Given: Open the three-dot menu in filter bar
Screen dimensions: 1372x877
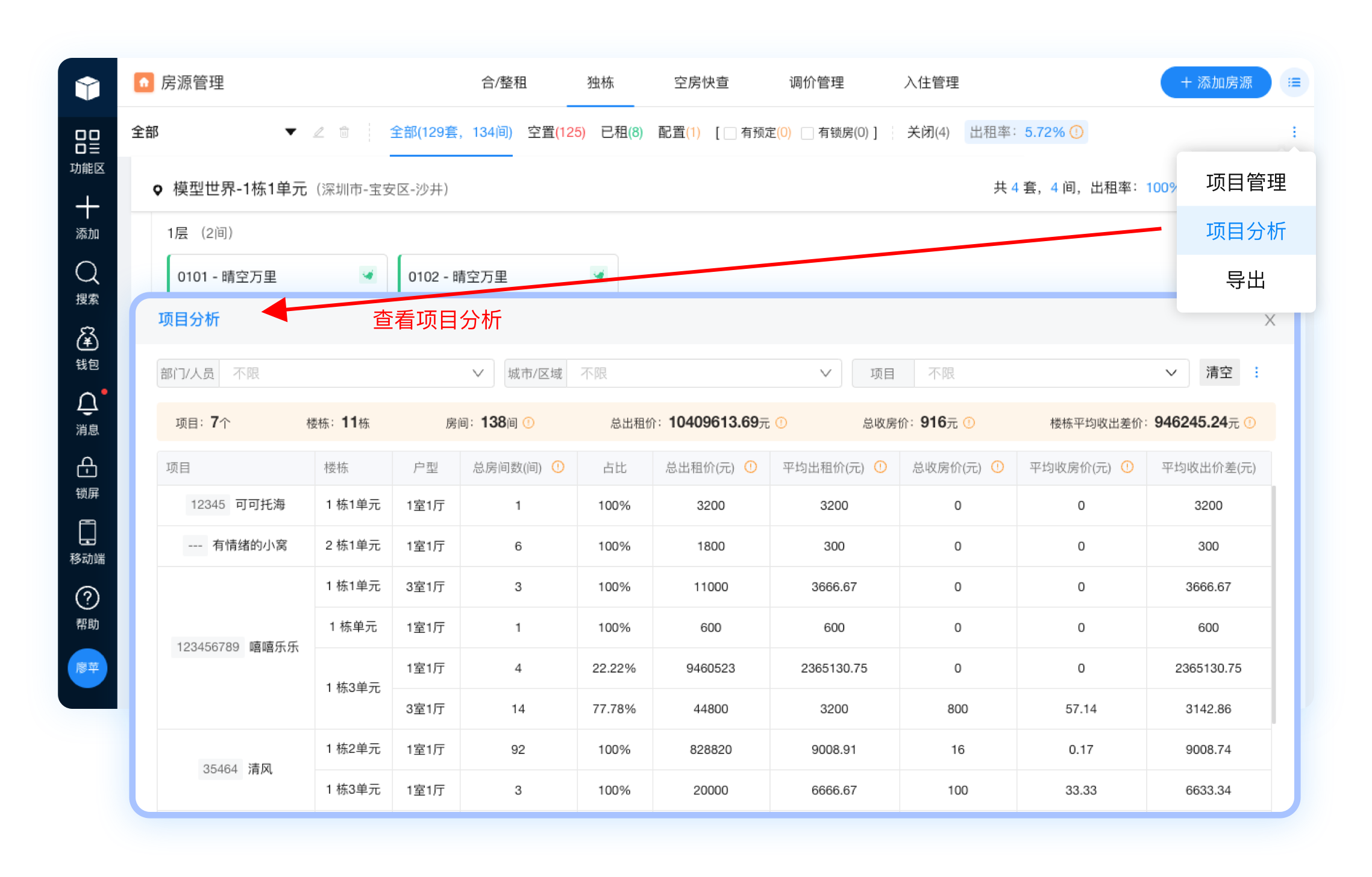Looking at the screenshot, I should (x=1294, y=132).
